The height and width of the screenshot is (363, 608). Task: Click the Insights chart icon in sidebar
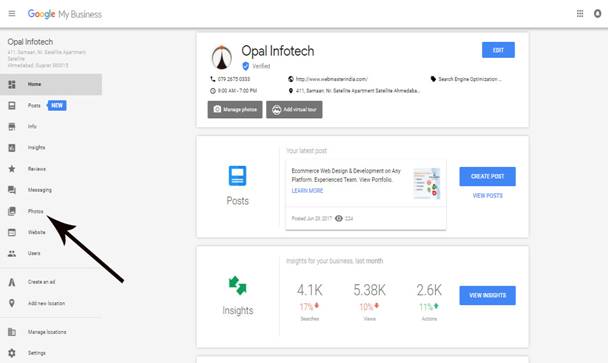pos(12,148)
